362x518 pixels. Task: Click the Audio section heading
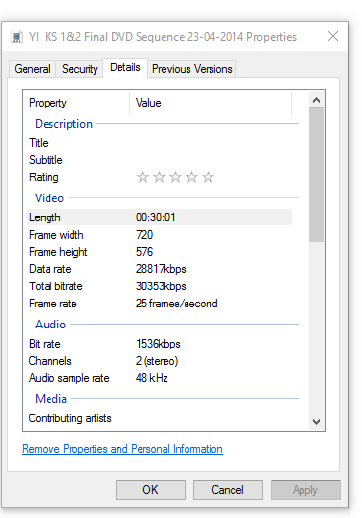(x=51, y=324)
